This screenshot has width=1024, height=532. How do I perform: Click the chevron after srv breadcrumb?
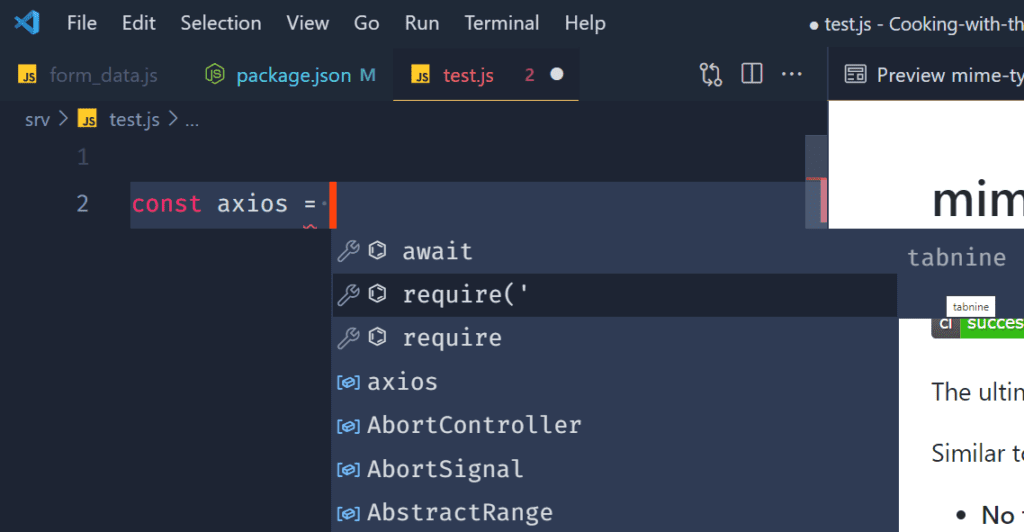pos(63,119)
